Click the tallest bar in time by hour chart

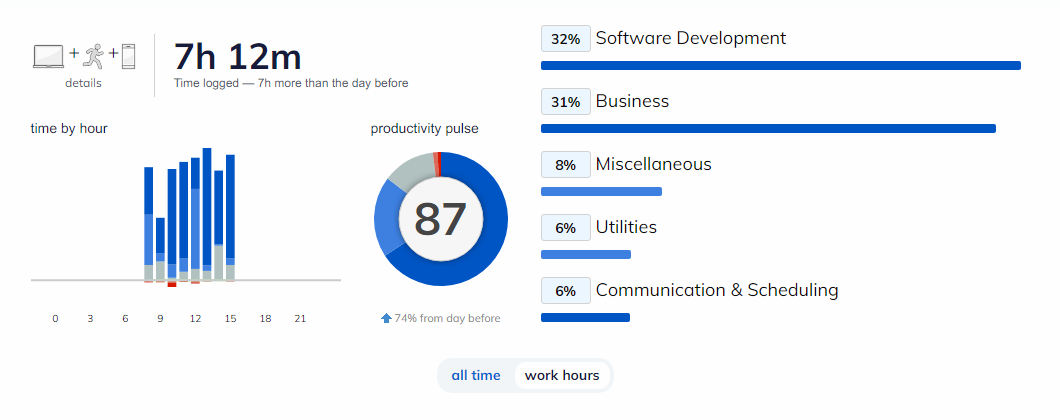(207, 214)
